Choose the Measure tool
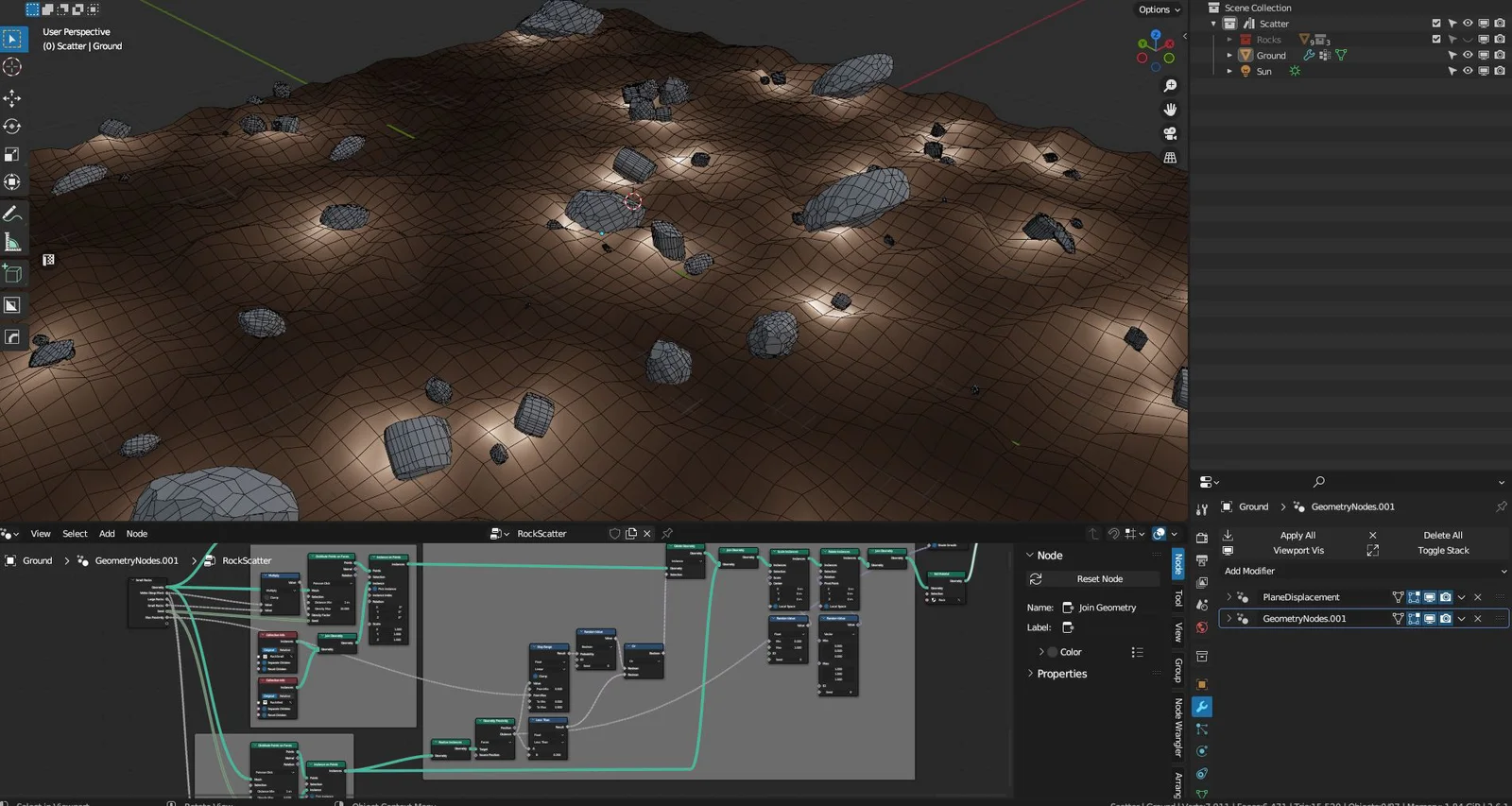 [12, 243]
